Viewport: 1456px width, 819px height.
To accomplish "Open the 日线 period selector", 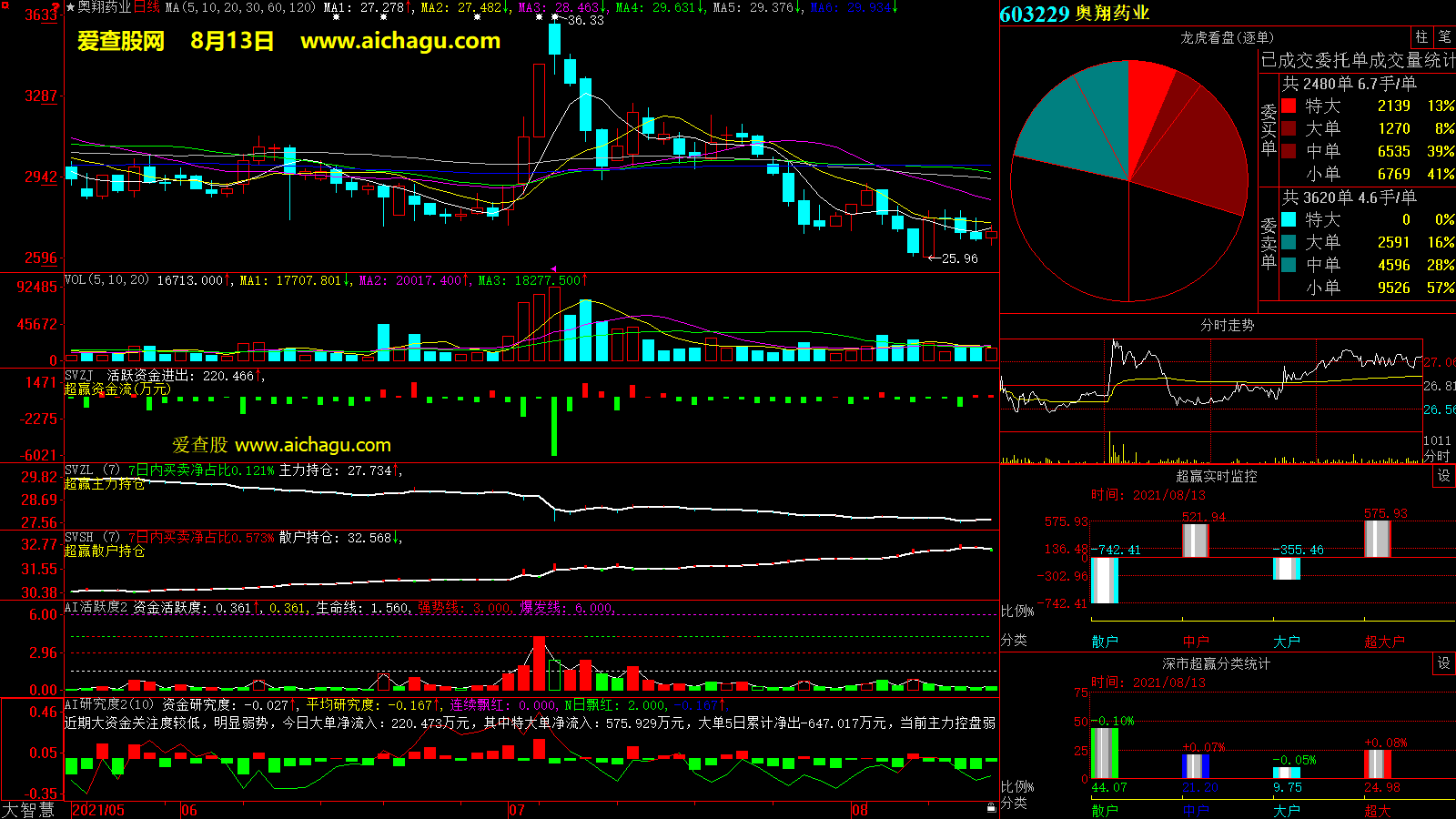I will click(147, 7).
